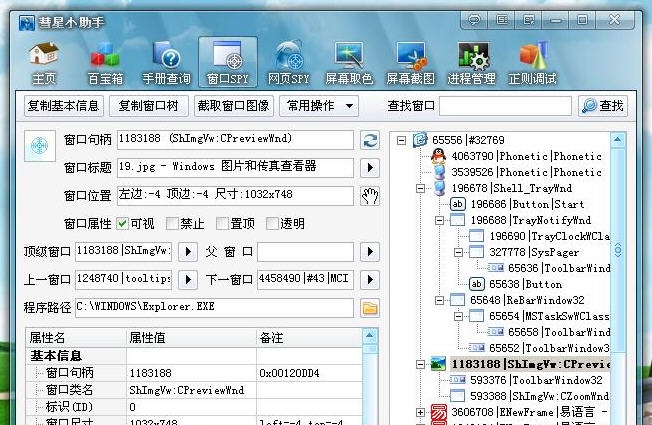652x425 pixels.
Task: Click the 窗口标题 text field
Action: tap(235, 168)
